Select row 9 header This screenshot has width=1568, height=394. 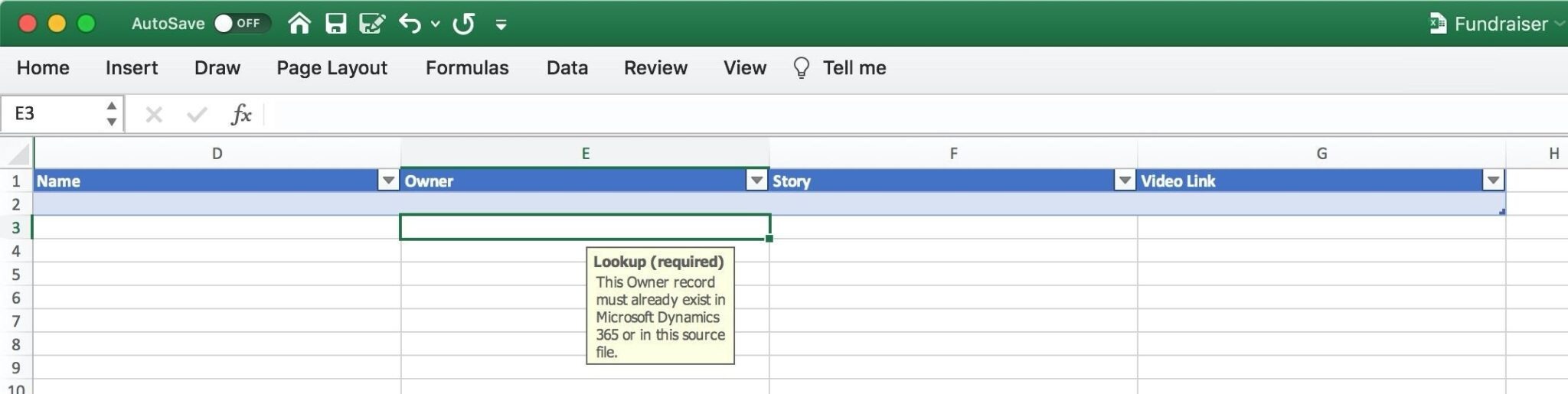click(16, 368)
